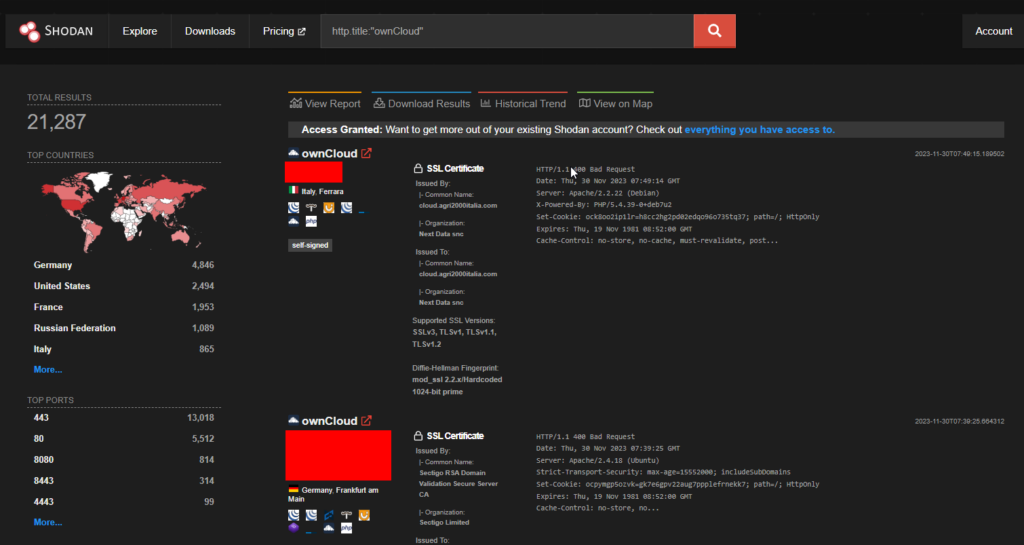
Task: Open the Downloads page
Action: click(x=210, y=31)
